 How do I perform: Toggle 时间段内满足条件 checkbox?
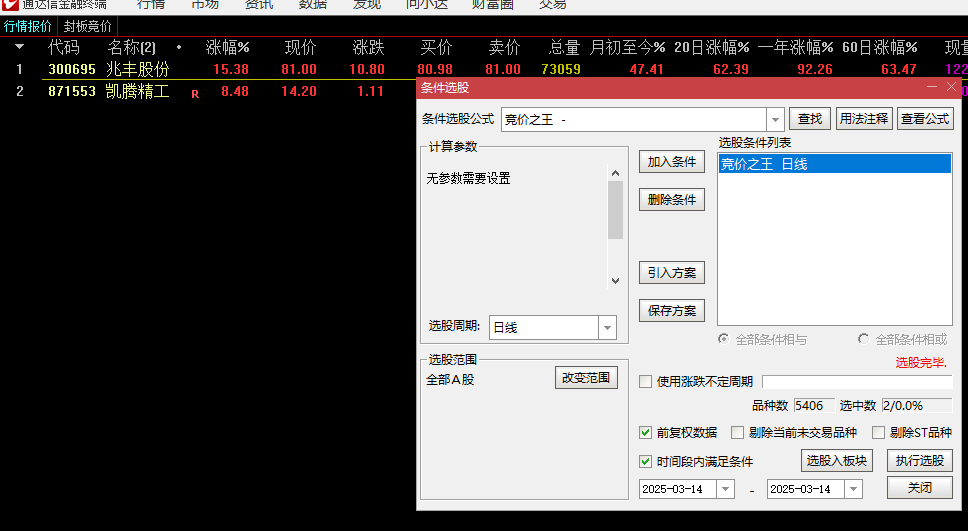(x=646, y=461)
